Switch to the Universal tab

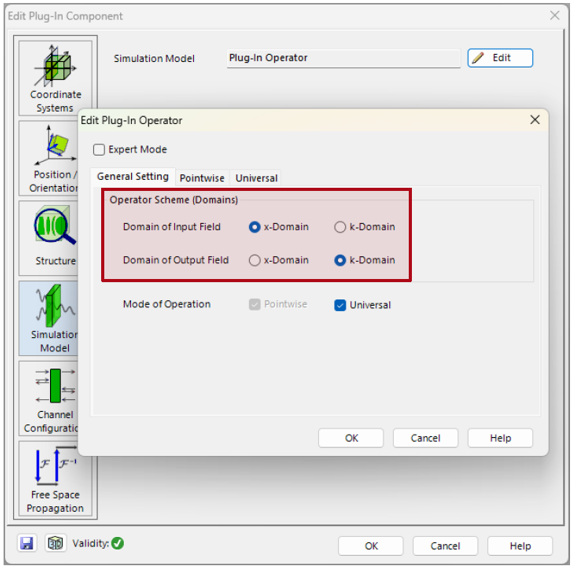click(256, 178)
